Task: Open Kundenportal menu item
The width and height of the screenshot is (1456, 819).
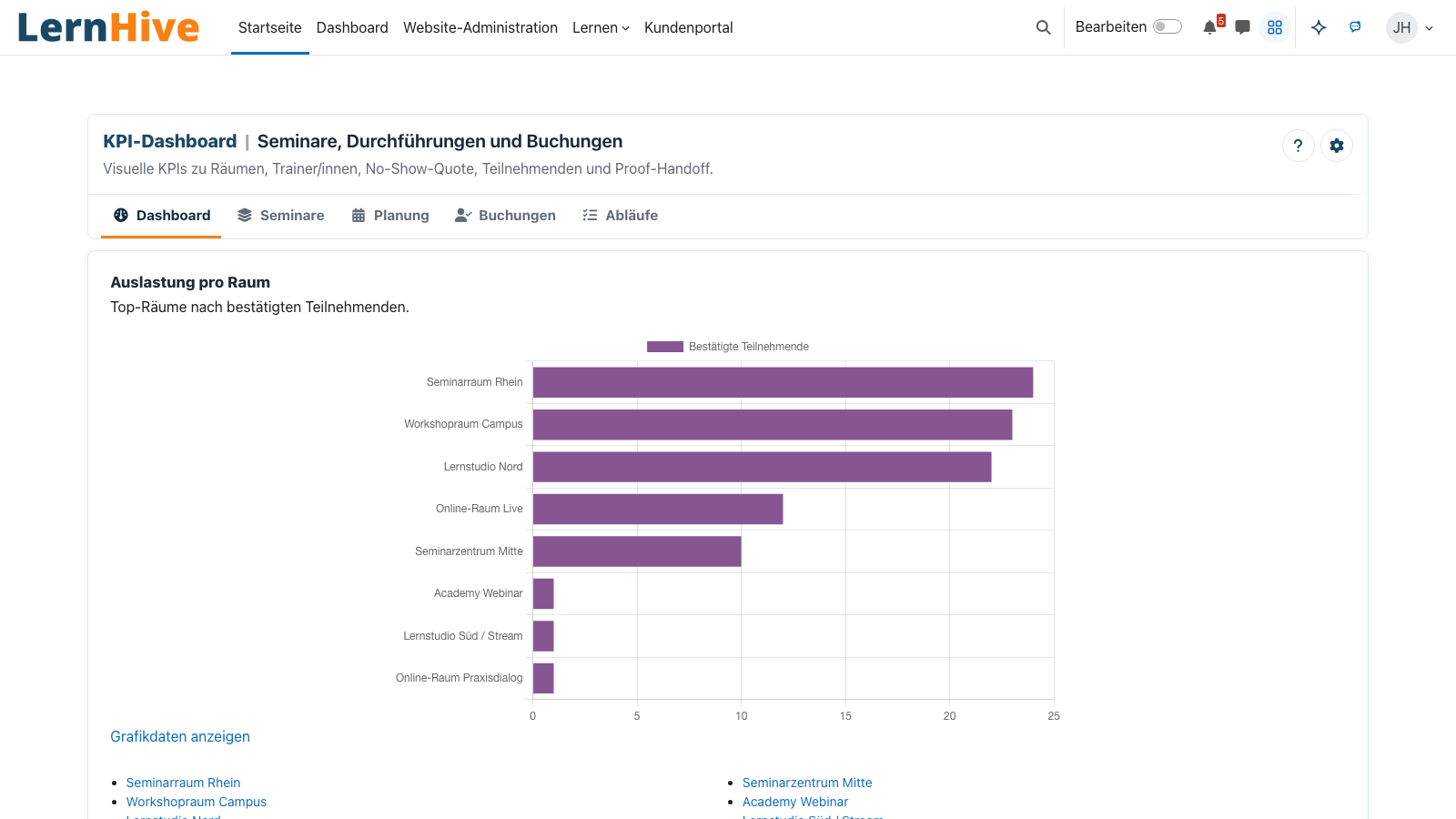Action: pos(688,27)
